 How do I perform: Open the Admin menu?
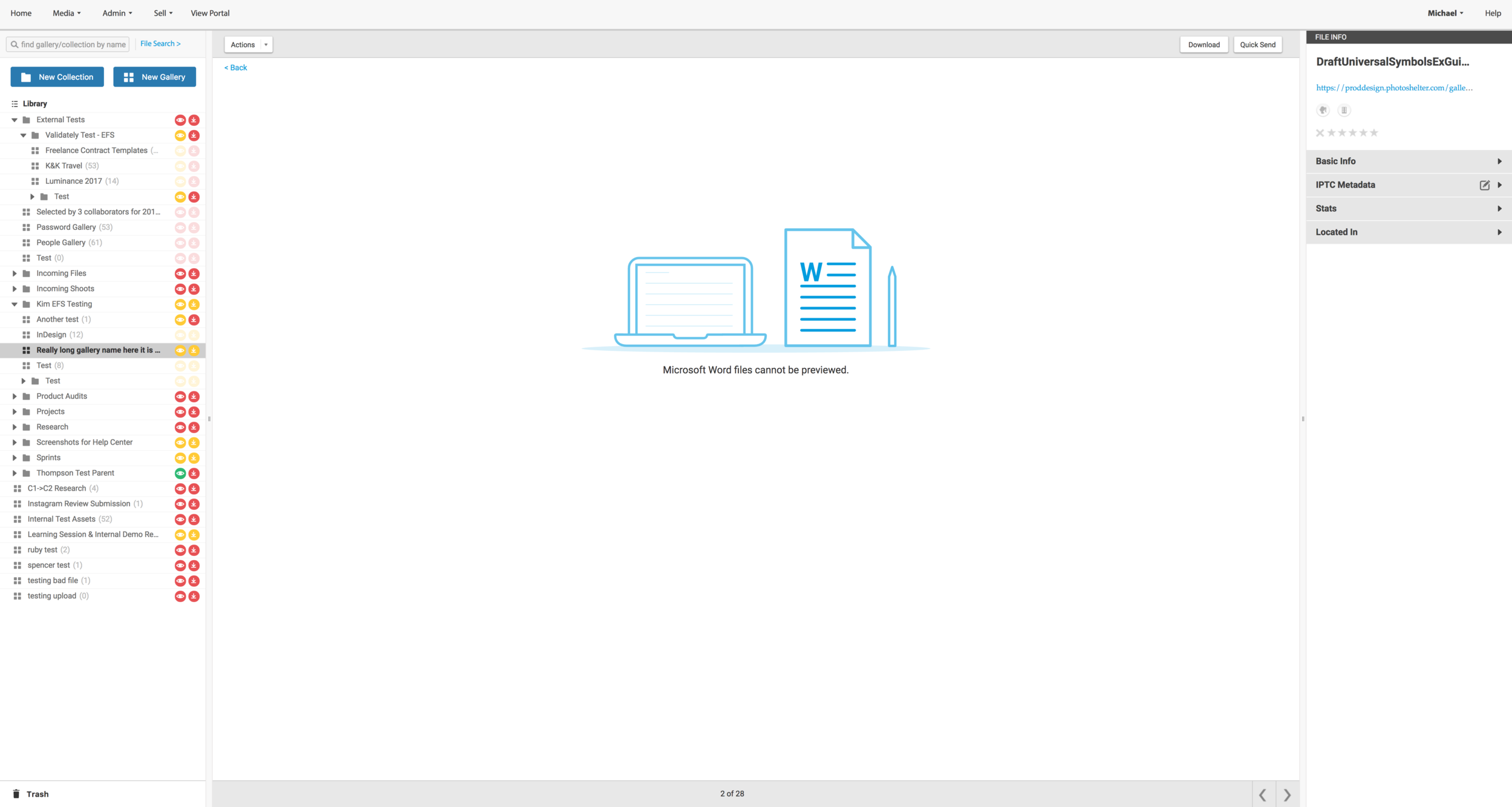[x=117, y=13]
